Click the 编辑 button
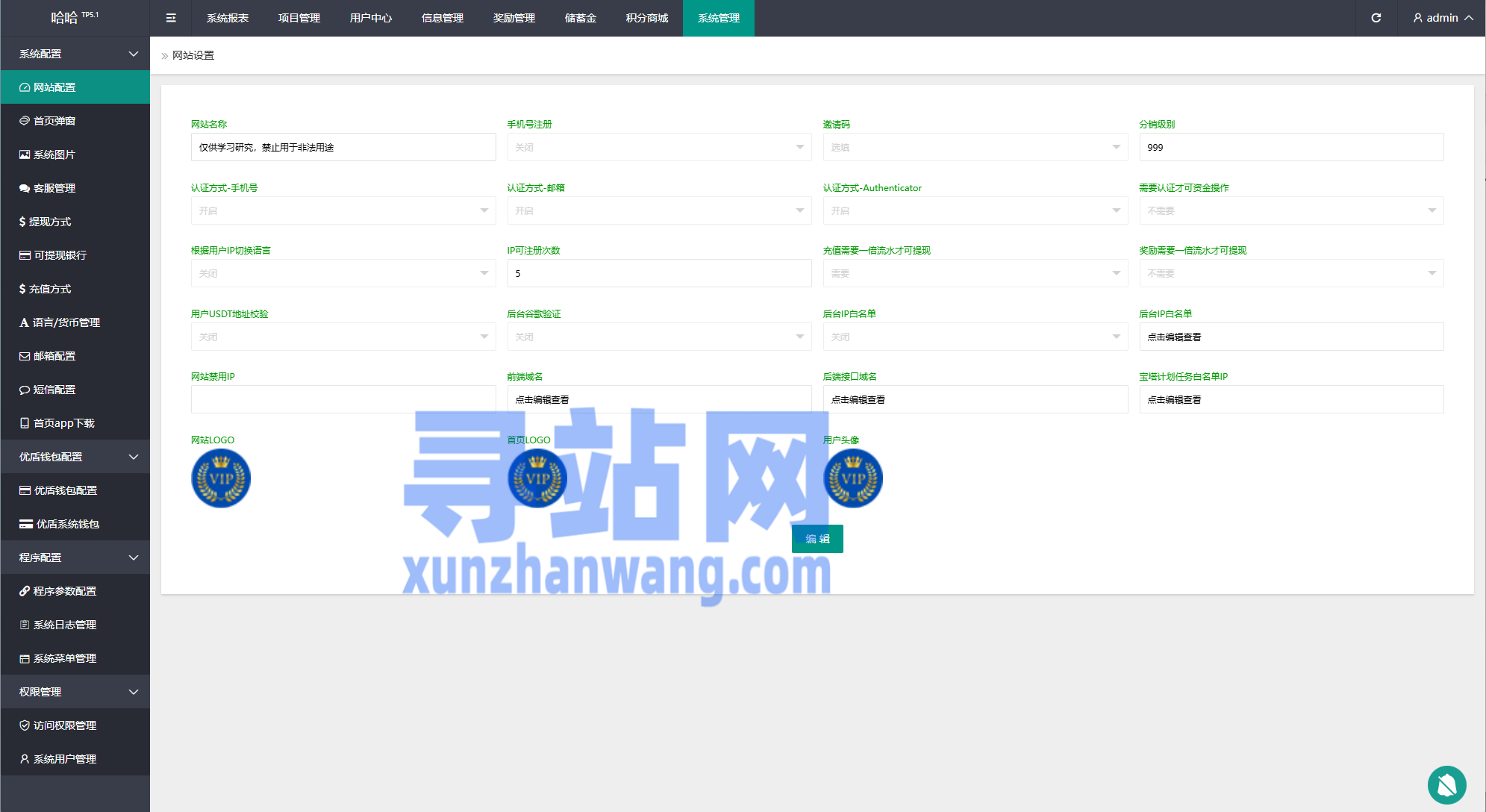 (x=817, y=539)
